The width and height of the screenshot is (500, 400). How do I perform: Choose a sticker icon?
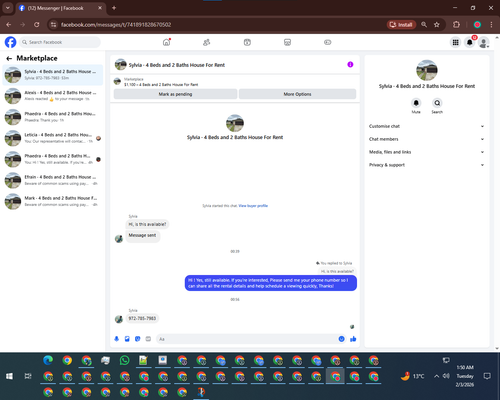tap(138, 339)
